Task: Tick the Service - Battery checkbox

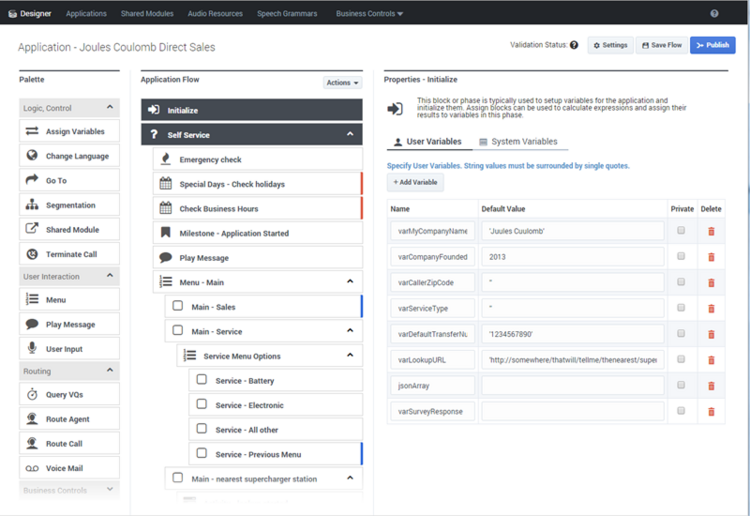Action: [202, 380]
